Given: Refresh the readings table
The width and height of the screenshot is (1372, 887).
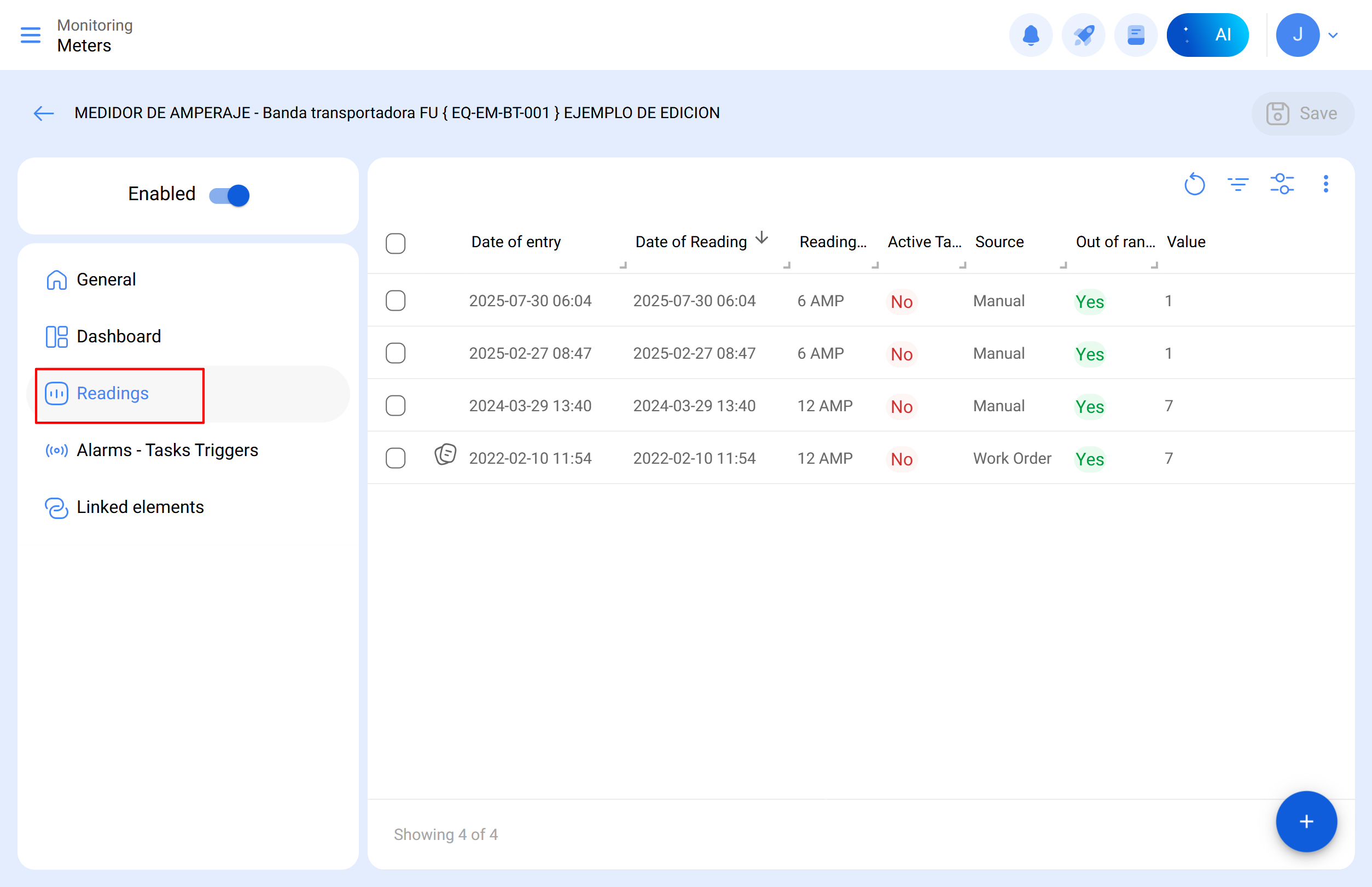Looking at the screenshot, I should (1194, 184).
